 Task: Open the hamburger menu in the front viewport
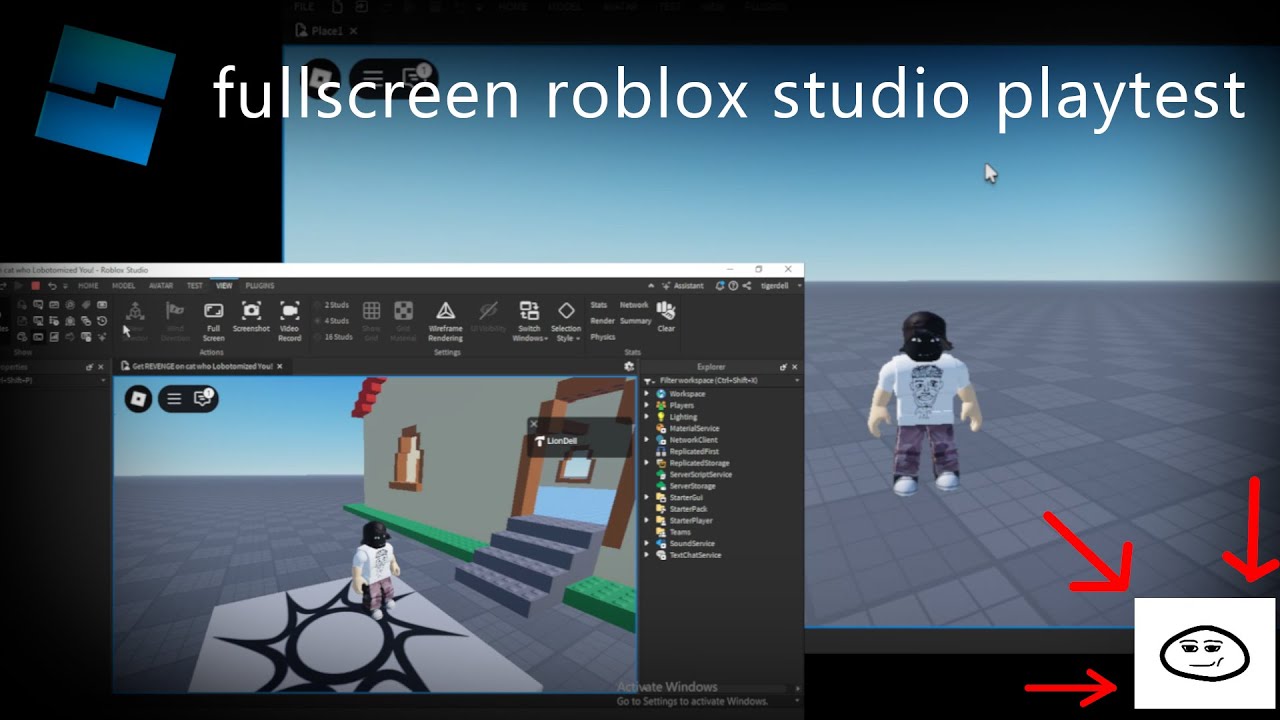point(174,399)
